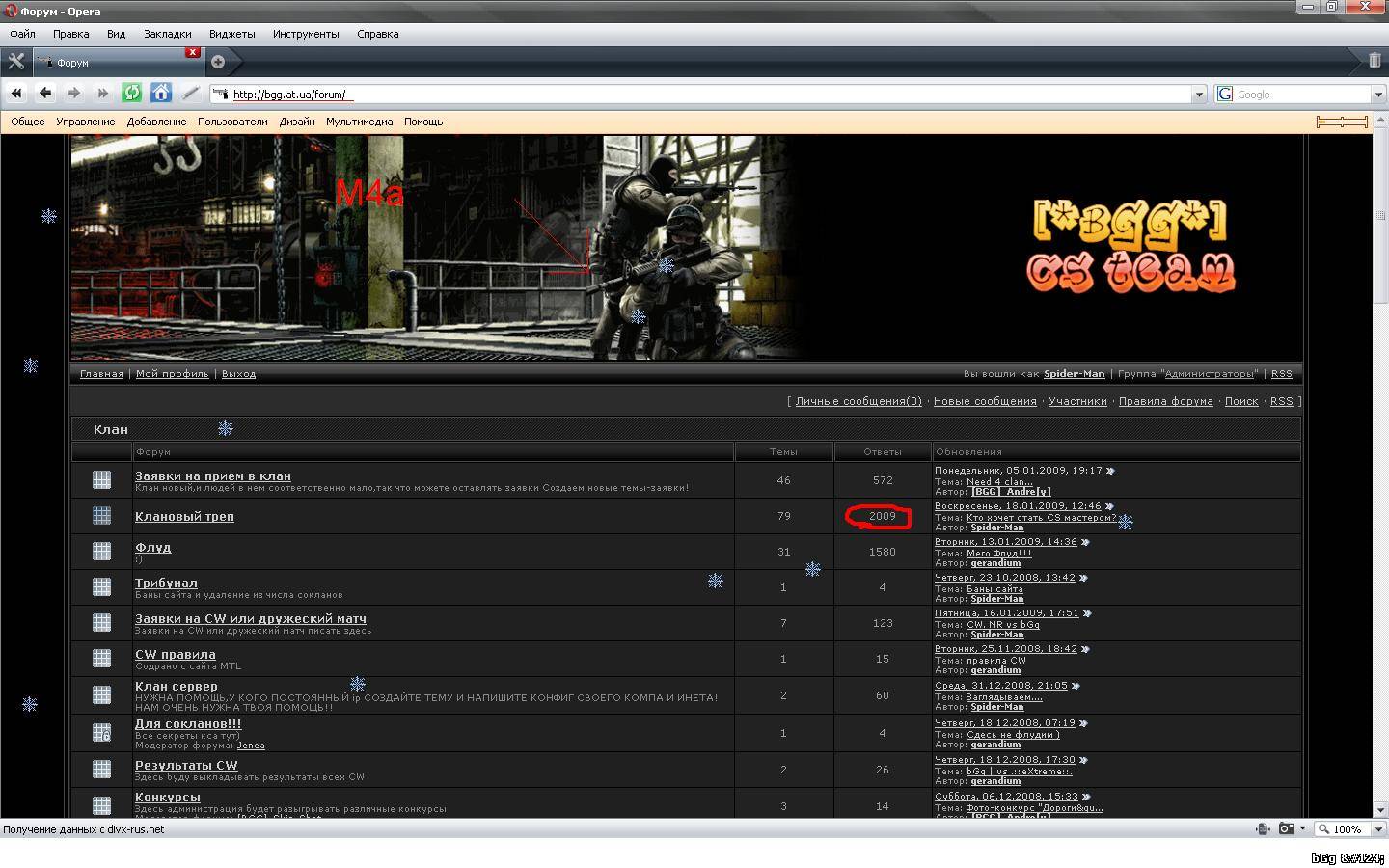This screenshot has height=868, width=1389.
Task: Expand the address bar history dropdown
Action: (x=1199, y=95)
